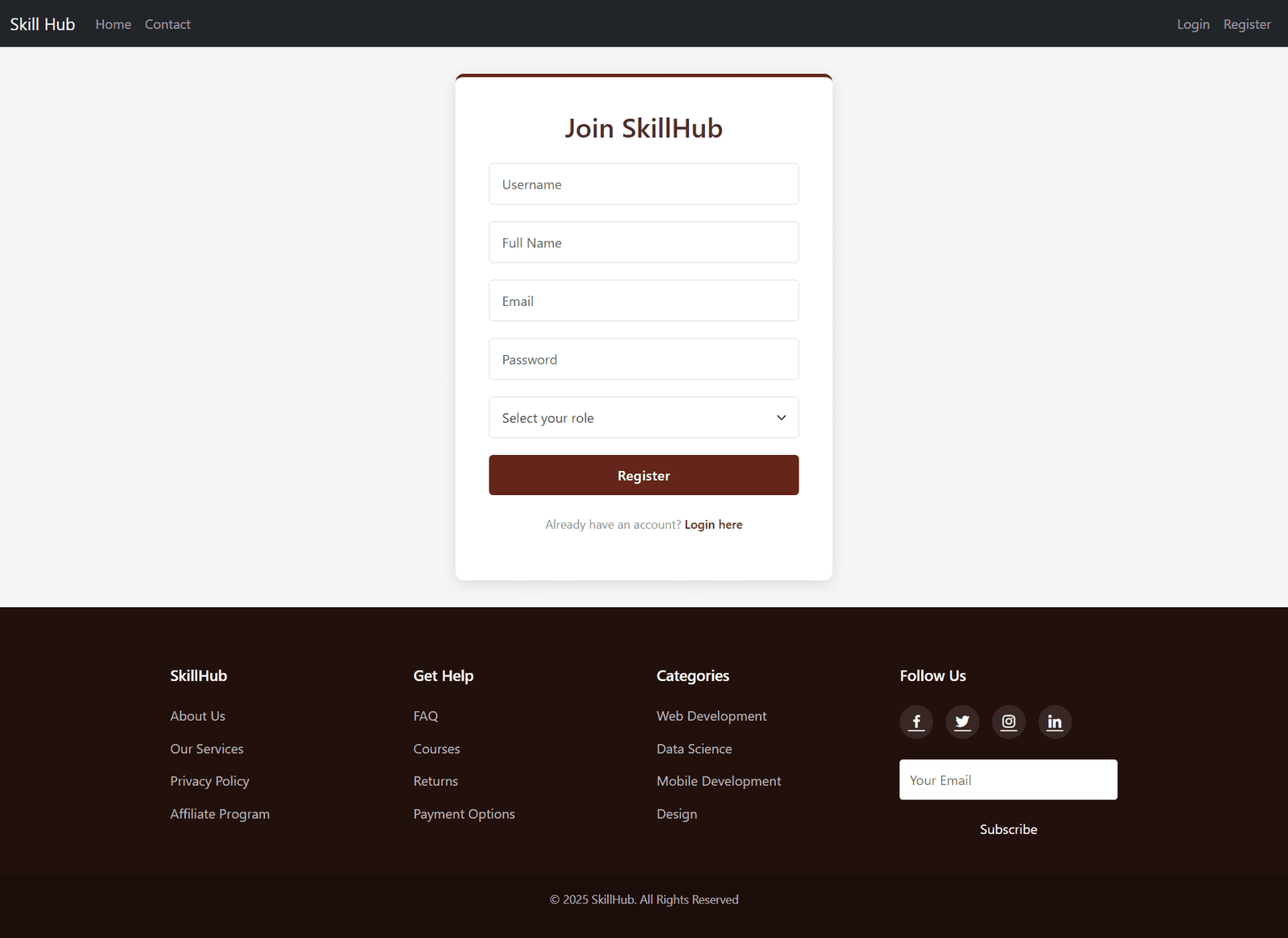
Task: Open the Privacy Policy link
Action: pos(209,780)
